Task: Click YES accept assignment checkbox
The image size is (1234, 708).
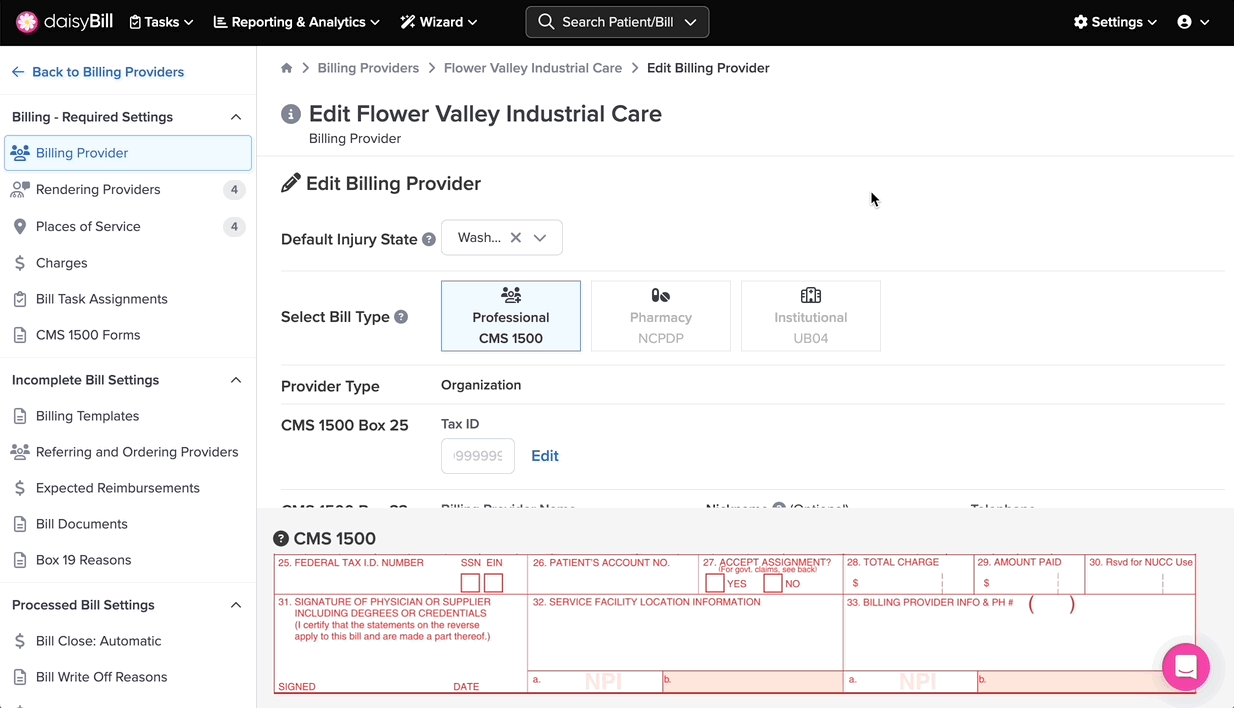Action: tap(715, 583)
